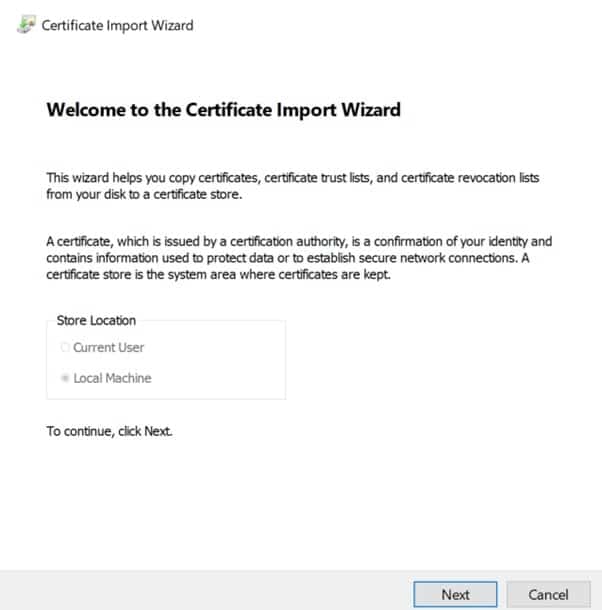Click the empty title bar right of the title

click(400, 25)
